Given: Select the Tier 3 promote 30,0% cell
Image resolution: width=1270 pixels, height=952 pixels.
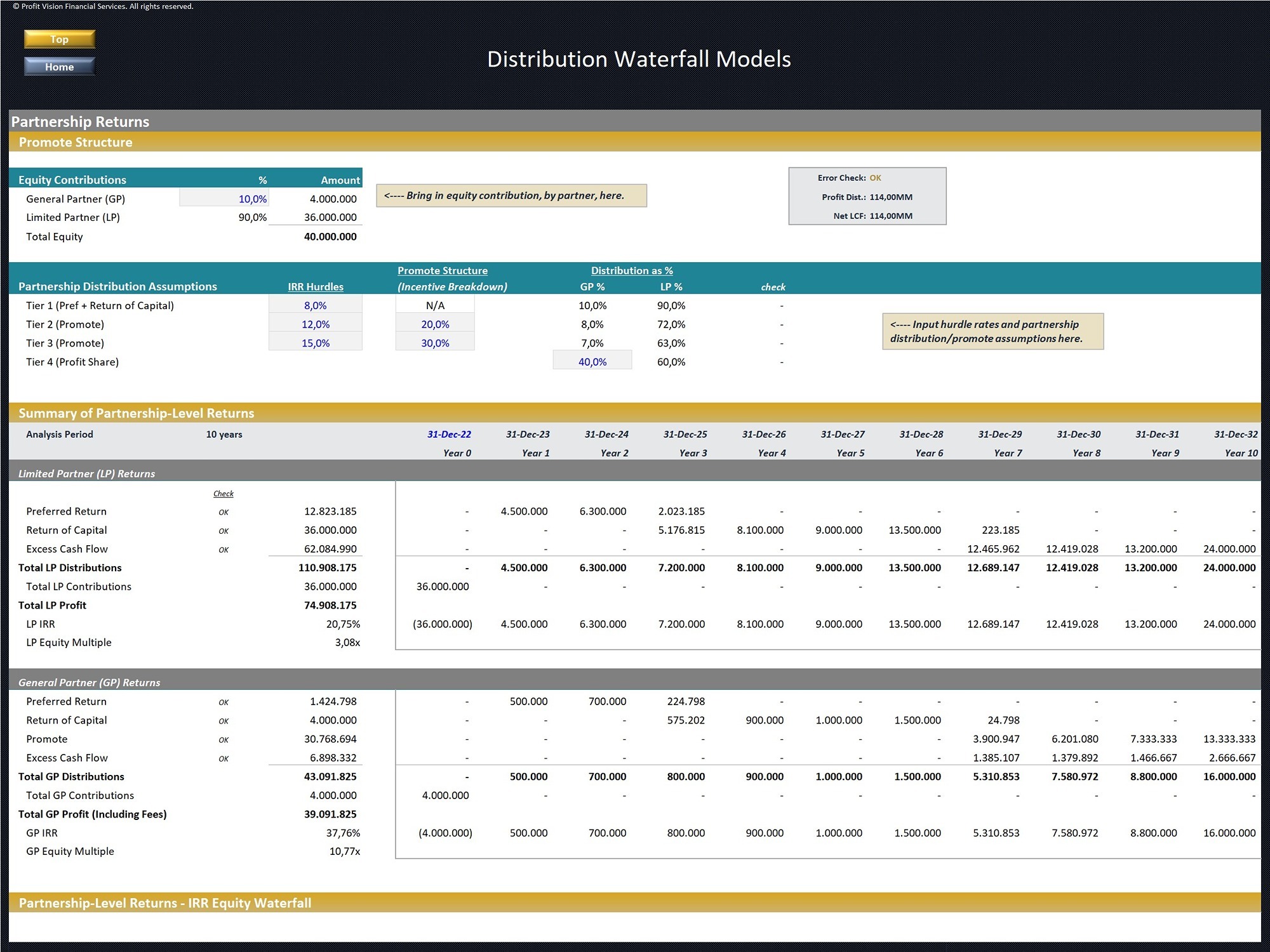Looking at the screenshot, I should coord(435,343).
